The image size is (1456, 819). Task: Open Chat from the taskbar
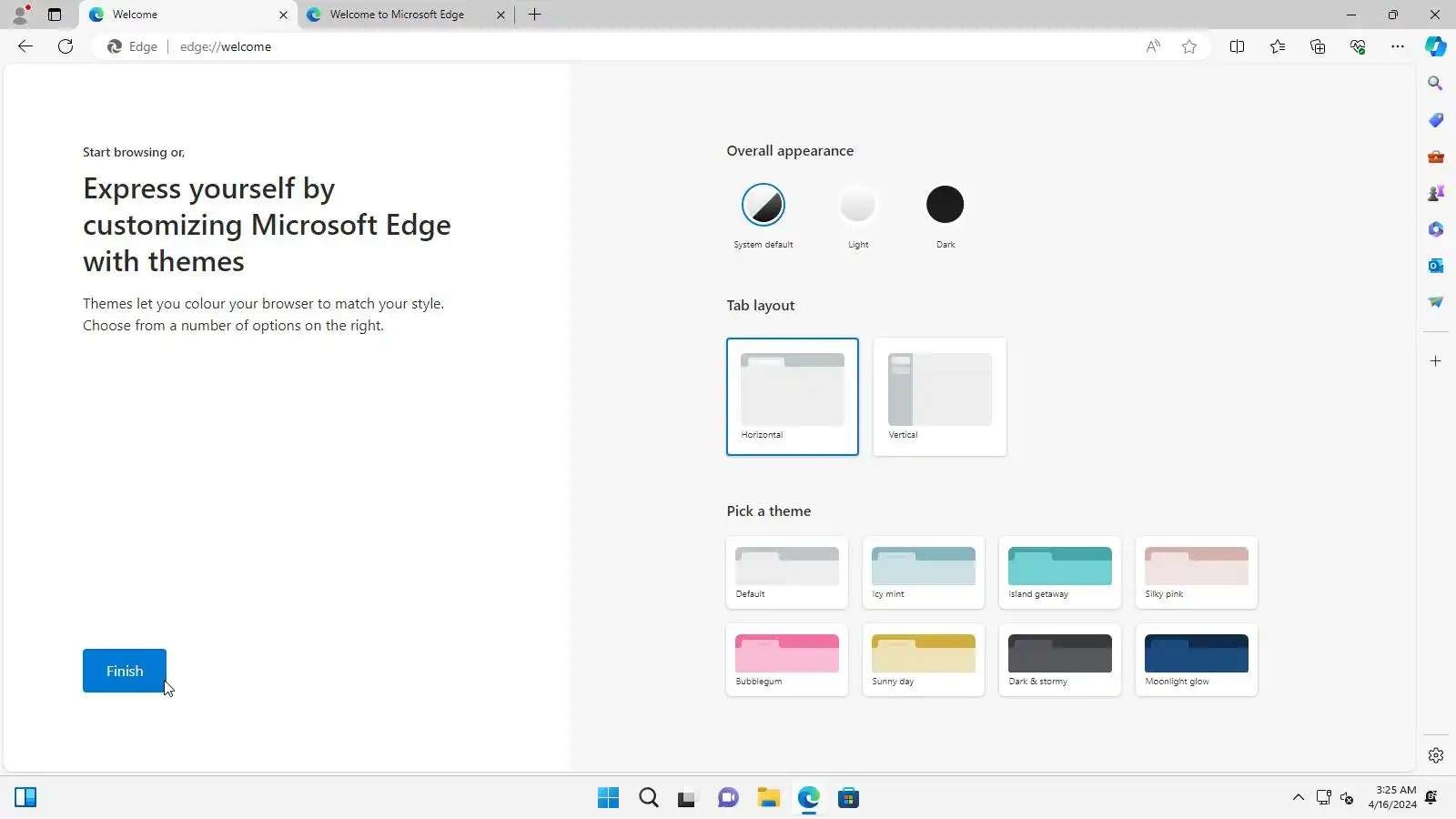click(x=728, y=798)
